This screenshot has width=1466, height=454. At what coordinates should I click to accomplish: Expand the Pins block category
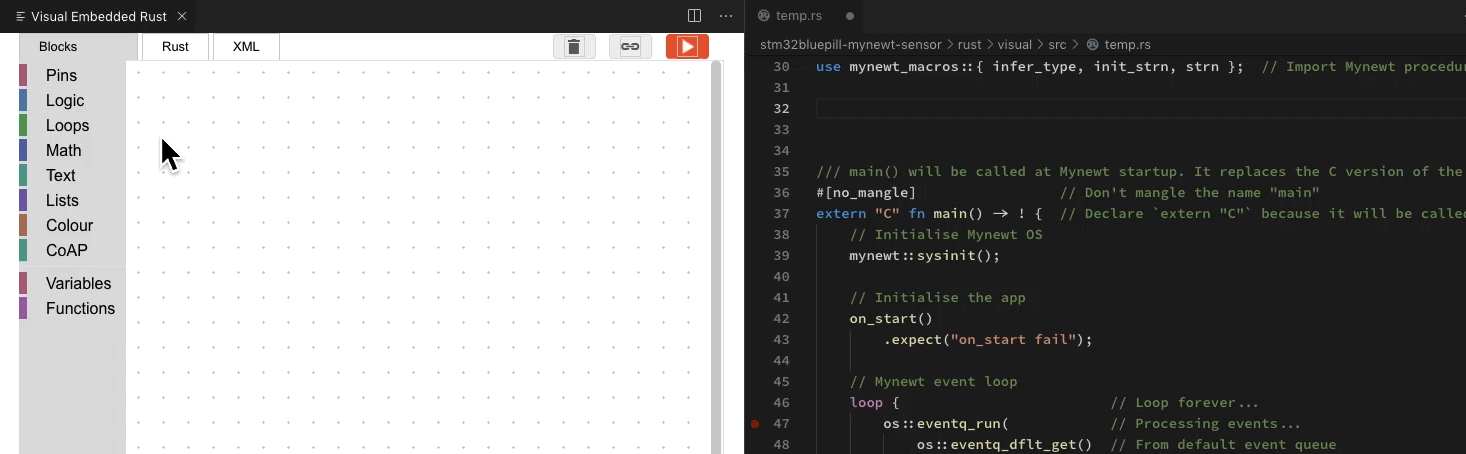coord(61,76)
